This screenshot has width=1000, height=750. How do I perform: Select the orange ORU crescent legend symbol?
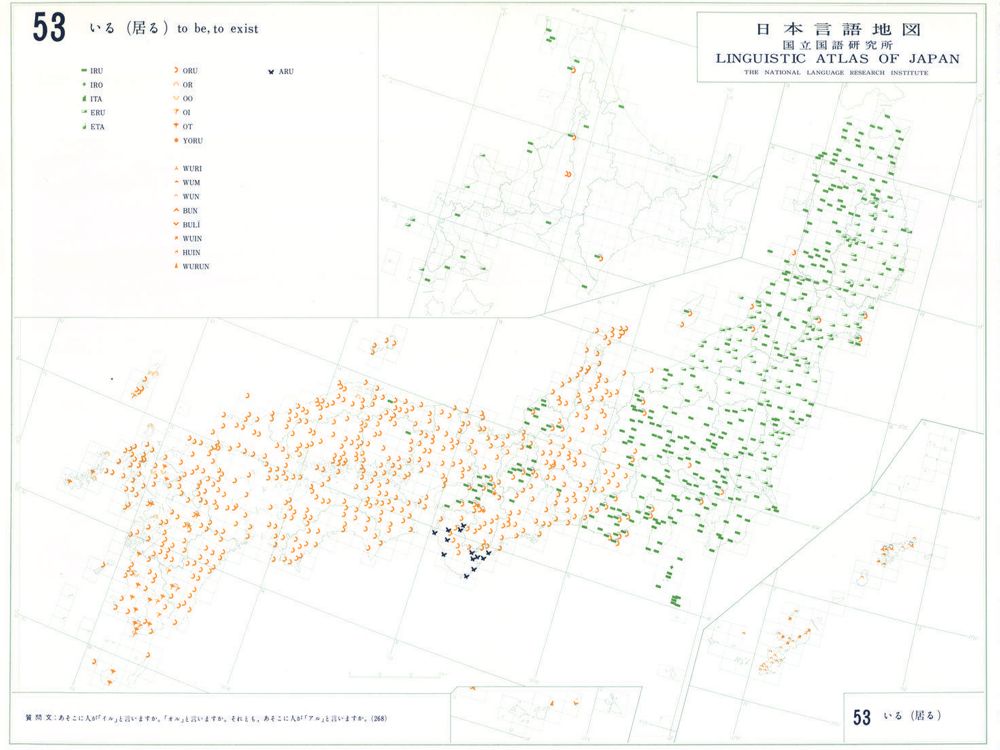pyautogui.click(x=176, y=72)
